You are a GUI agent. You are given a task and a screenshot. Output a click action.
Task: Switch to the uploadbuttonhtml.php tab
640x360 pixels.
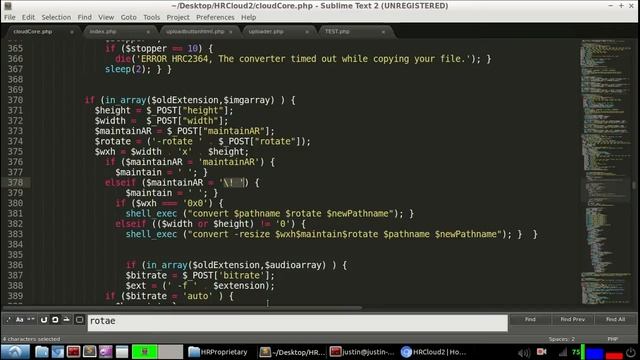198,31
